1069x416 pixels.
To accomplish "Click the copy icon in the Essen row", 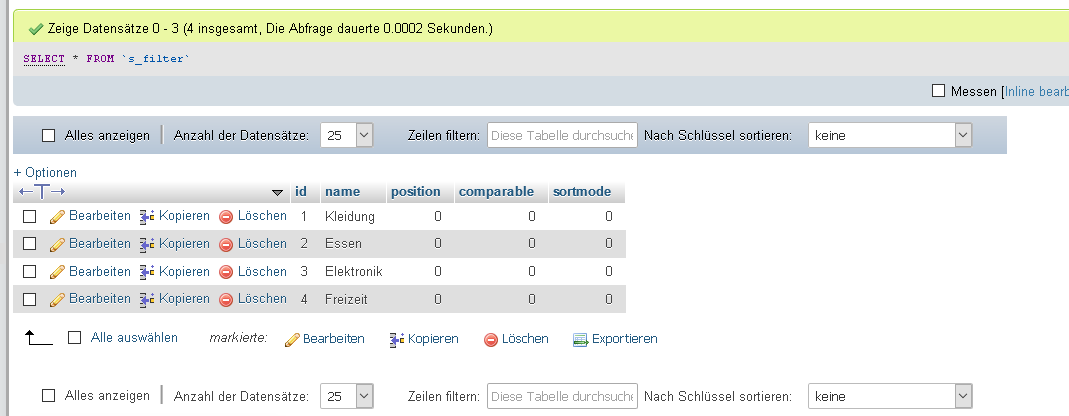I will click(147, 244).
